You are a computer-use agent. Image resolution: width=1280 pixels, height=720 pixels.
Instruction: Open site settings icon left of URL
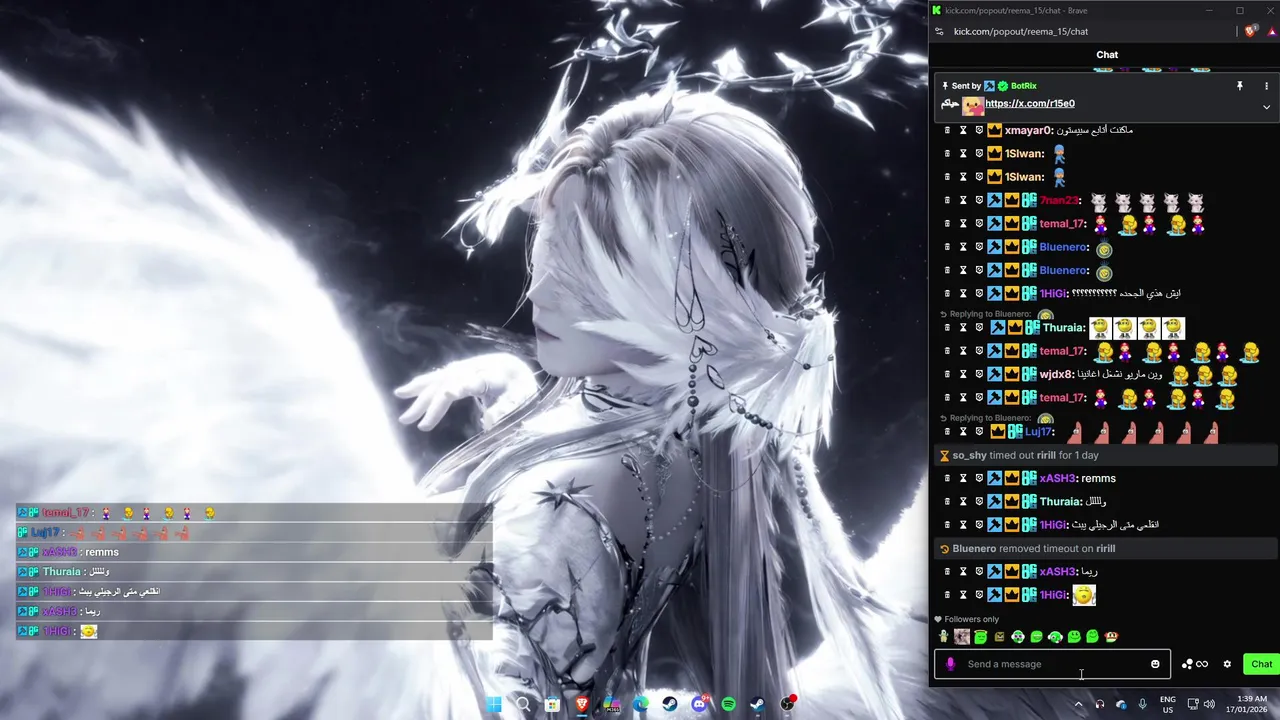tap(939, 31)
